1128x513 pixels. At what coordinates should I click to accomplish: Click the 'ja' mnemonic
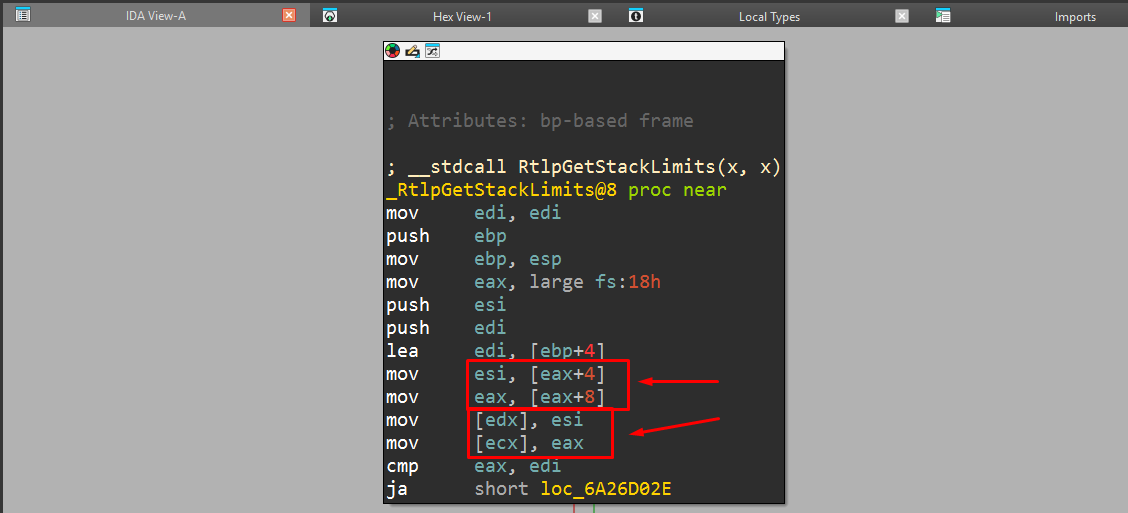[397, 490]
